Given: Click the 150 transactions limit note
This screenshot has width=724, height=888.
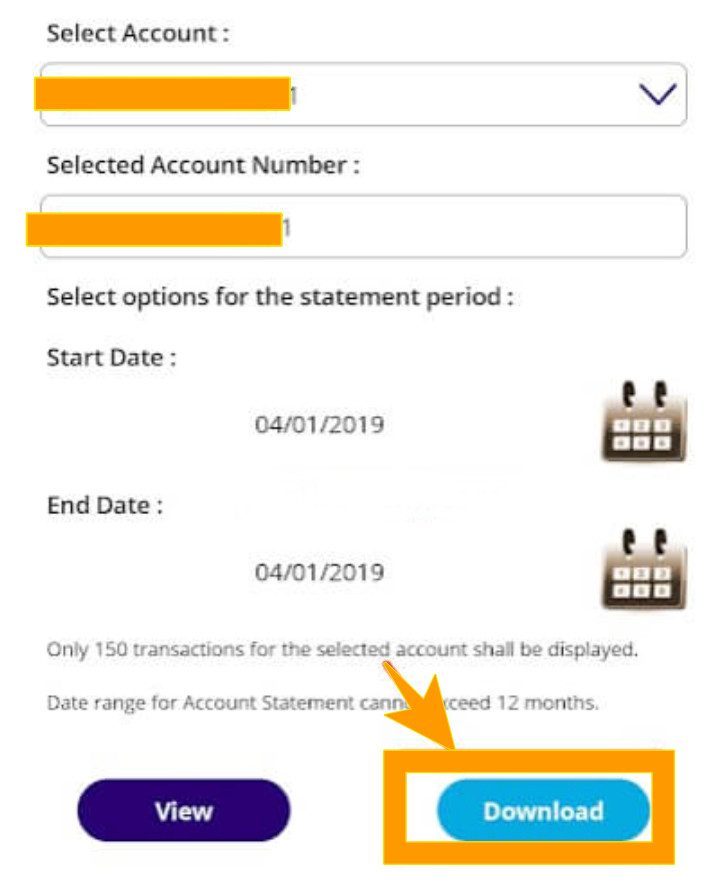Looking at the screenshot, I should 342,650.
